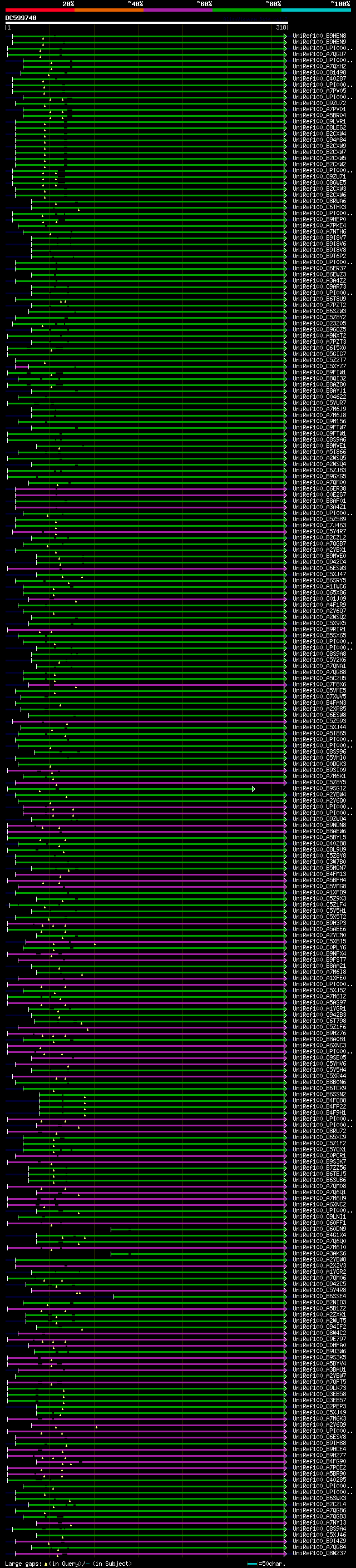Select UniRef100_Q8LEG2
356x1568 pixels.
319,127
